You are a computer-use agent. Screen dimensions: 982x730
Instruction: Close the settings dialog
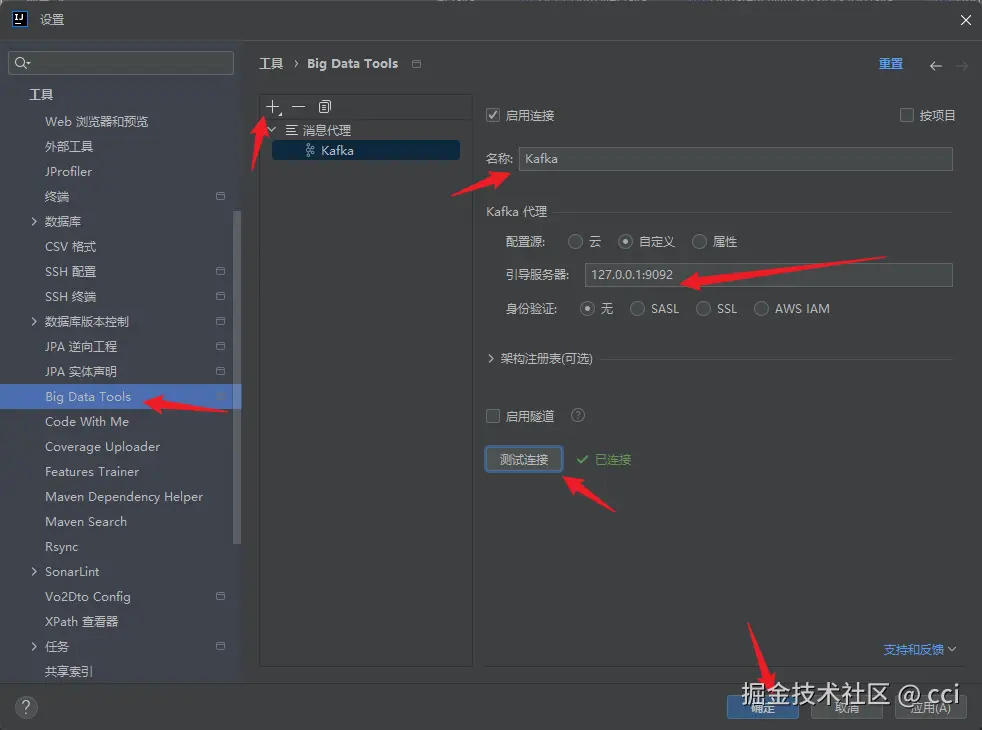(x=966, y=20)
